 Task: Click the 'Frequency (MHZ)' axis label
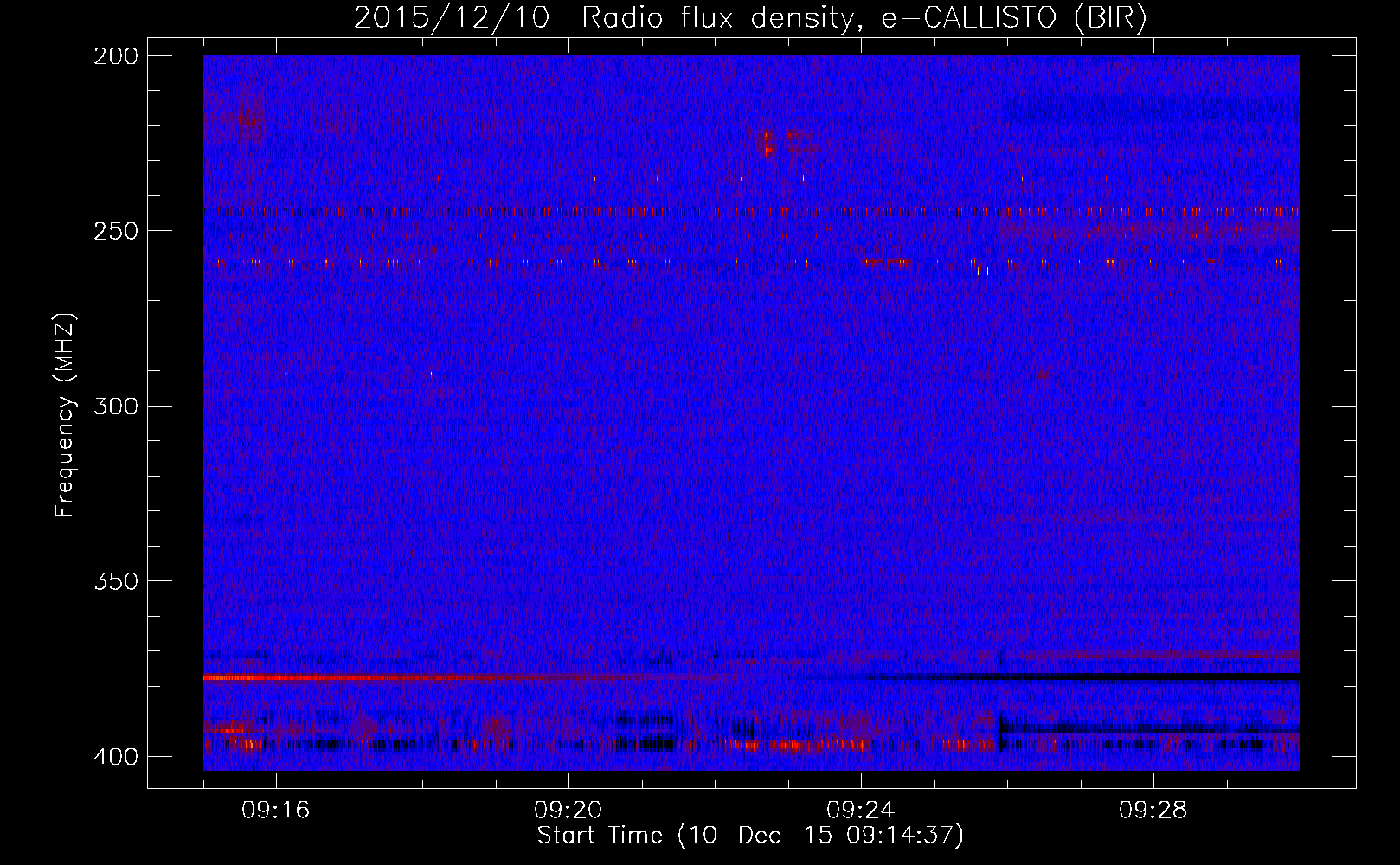(65, 414)
